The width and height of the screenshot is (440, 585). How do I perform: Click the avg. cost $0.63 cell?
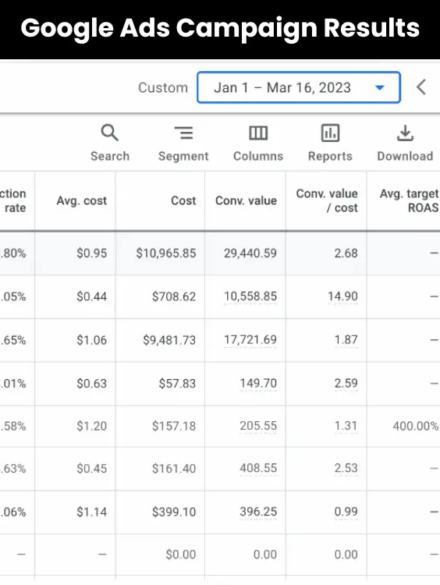click(92, 383)
